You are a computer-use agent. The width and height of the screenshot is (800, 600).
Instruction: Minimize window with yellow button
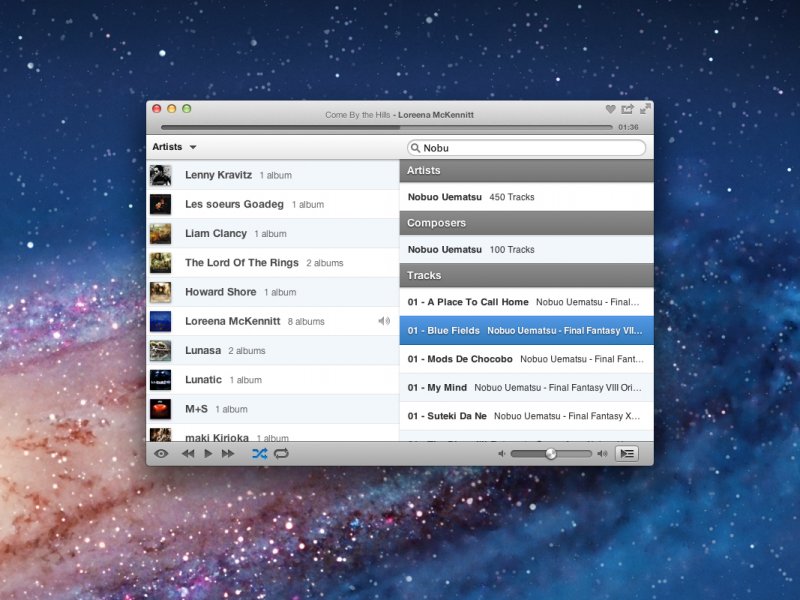click(x=171, y=109)
